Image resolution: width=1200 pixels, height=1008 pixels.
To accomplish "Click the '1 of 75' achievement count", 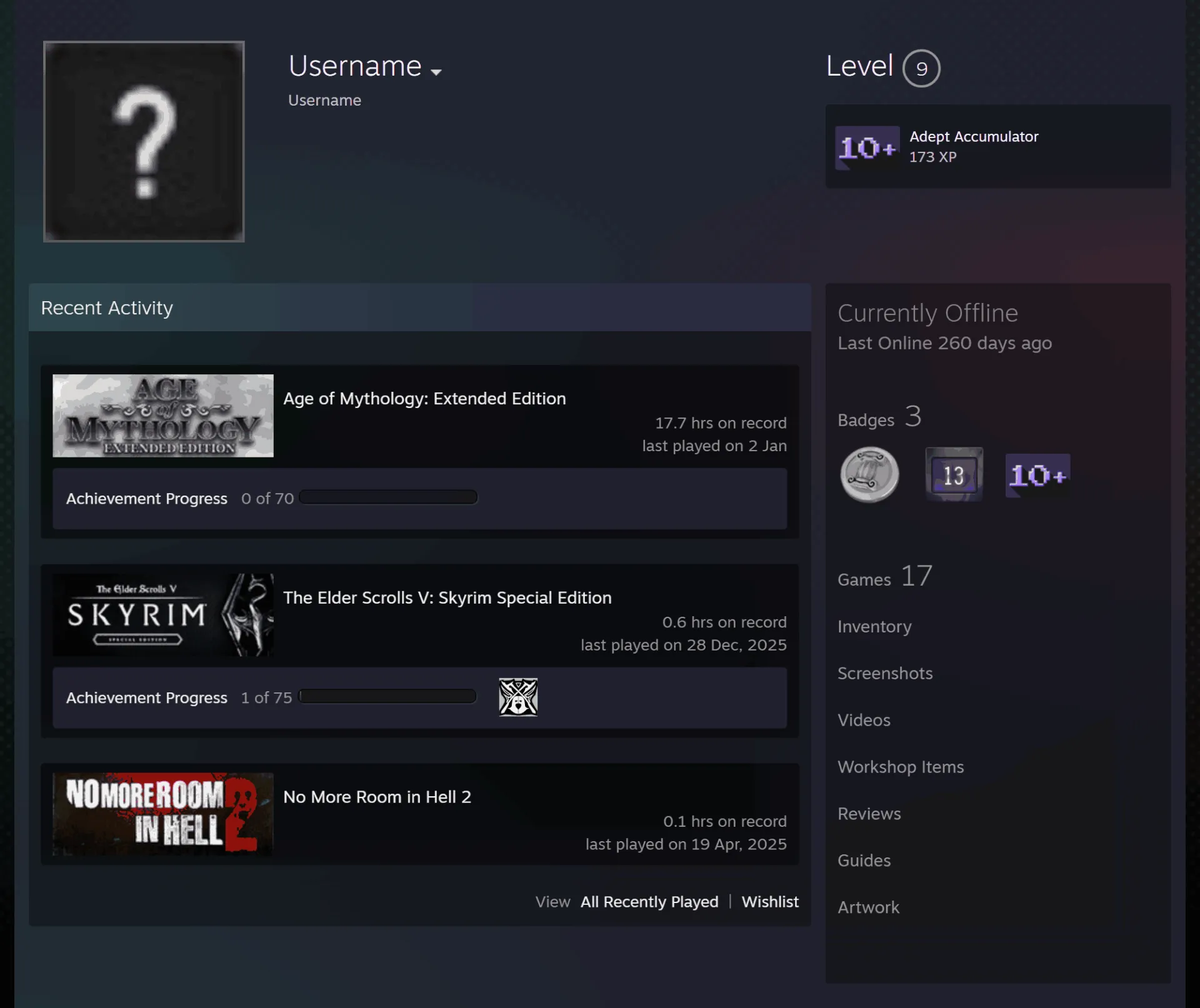I will click(267, 697).
